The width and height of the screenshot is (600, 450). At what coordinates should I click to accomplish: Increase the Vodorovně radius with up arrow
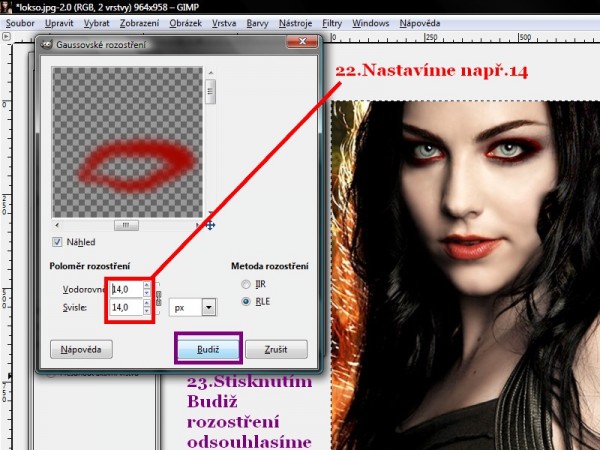pos(147,285)
